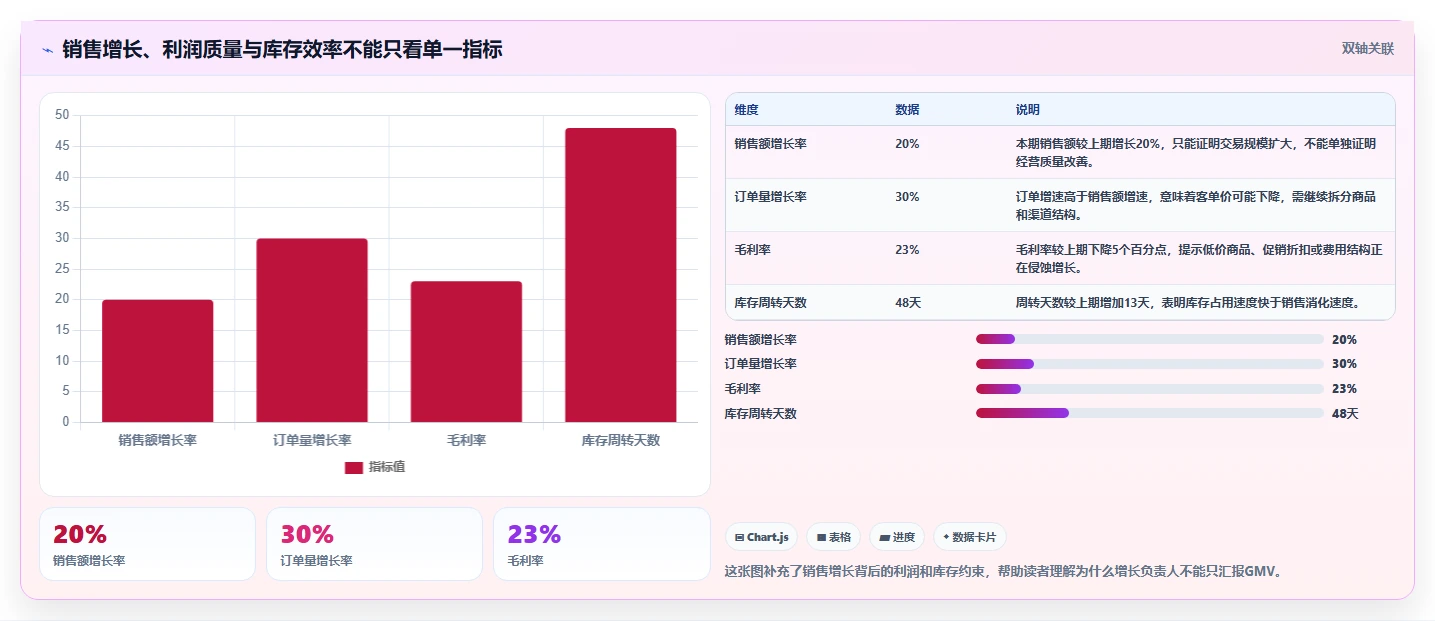Click the 库存周转天数 progress bar
The height and width of the screenshot is (621, 1435).
tap(1150, 413)
